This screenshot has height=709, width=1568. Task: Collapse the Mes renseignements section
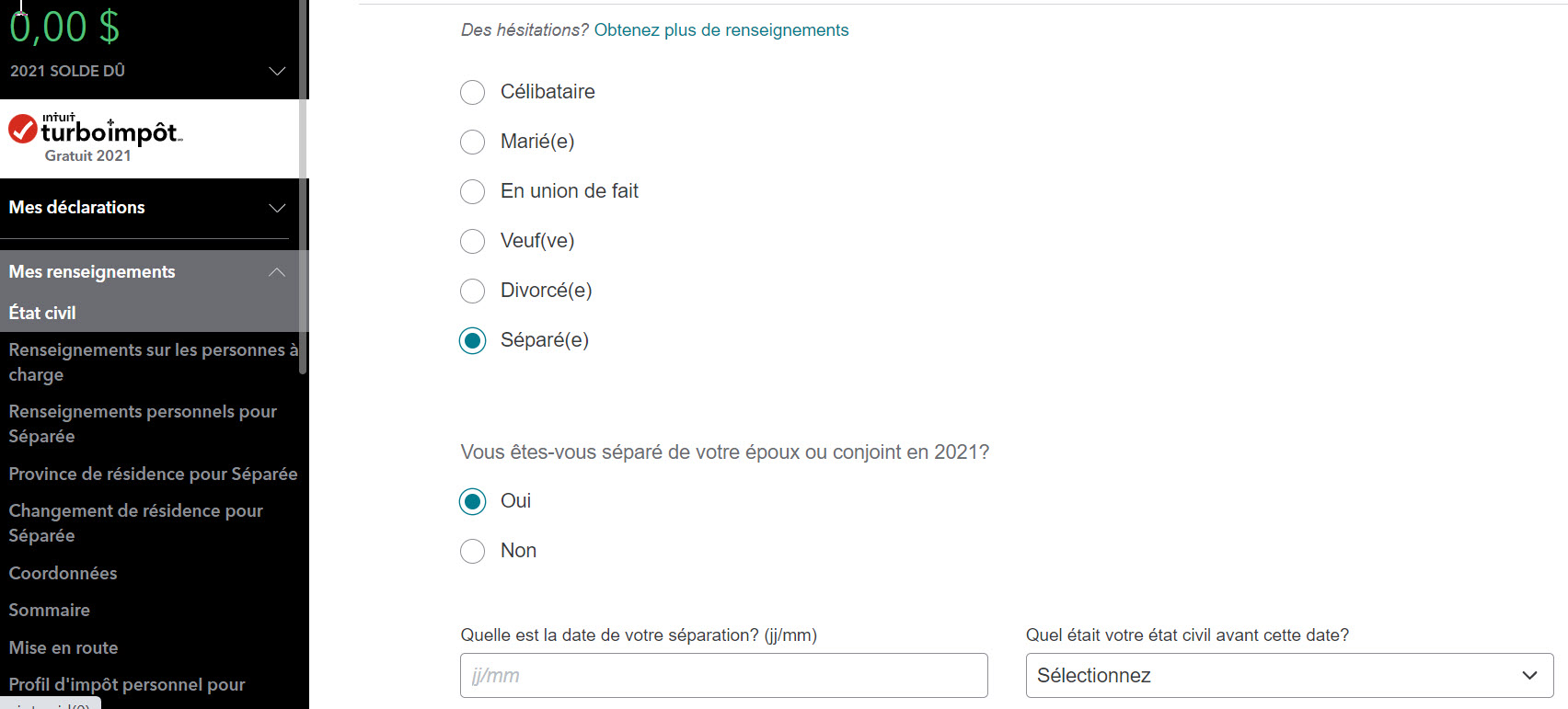[277, 272]
